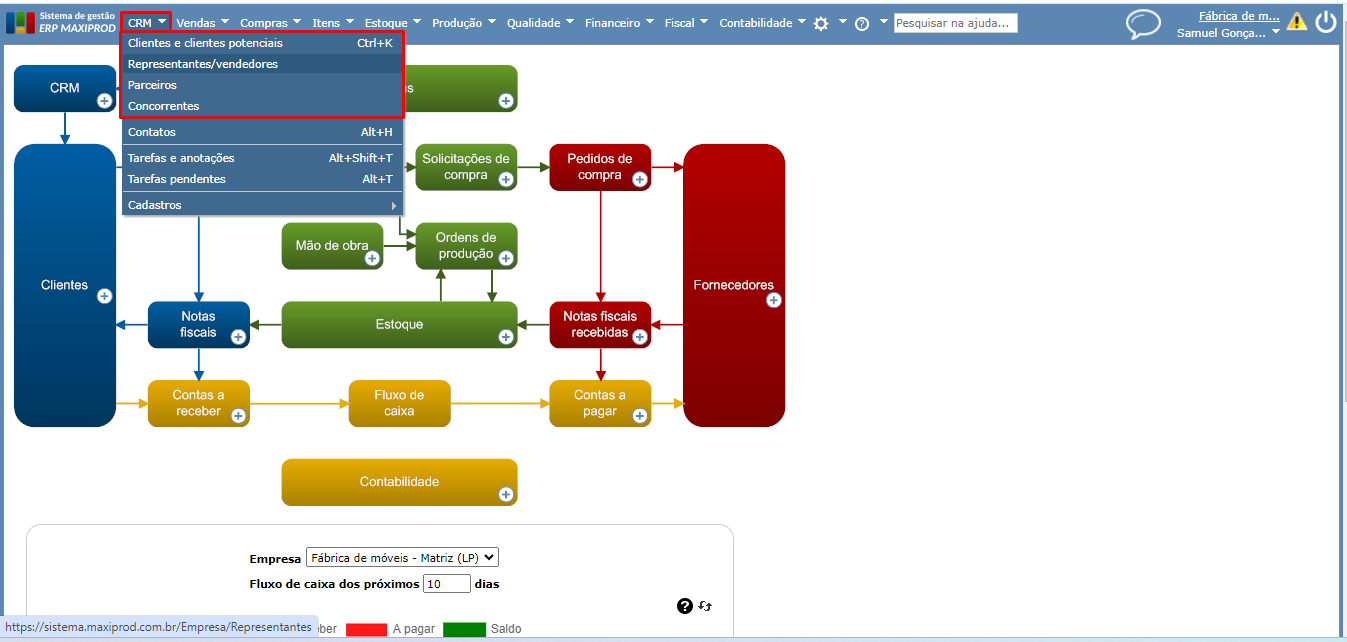This screenshot has width=1347, height=642.
Task: Open the chat speech bubble icon
Action: pyautogui.click(x=1143, y=24)
